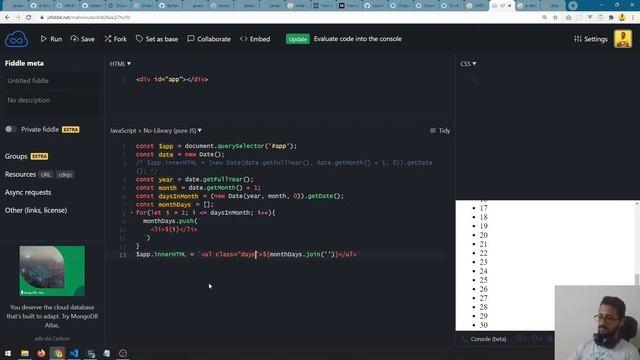Viewport: 640px width, 360px height.
Task: Bookmark this page with the star
Action: pos(555,18)
